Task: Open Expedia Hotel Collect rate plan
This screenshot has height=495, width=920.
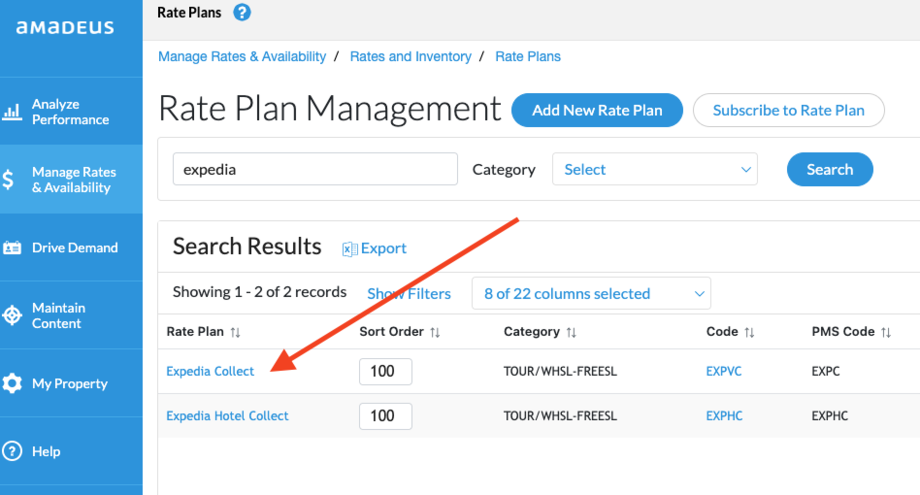Action: click(x=228, y=416)
